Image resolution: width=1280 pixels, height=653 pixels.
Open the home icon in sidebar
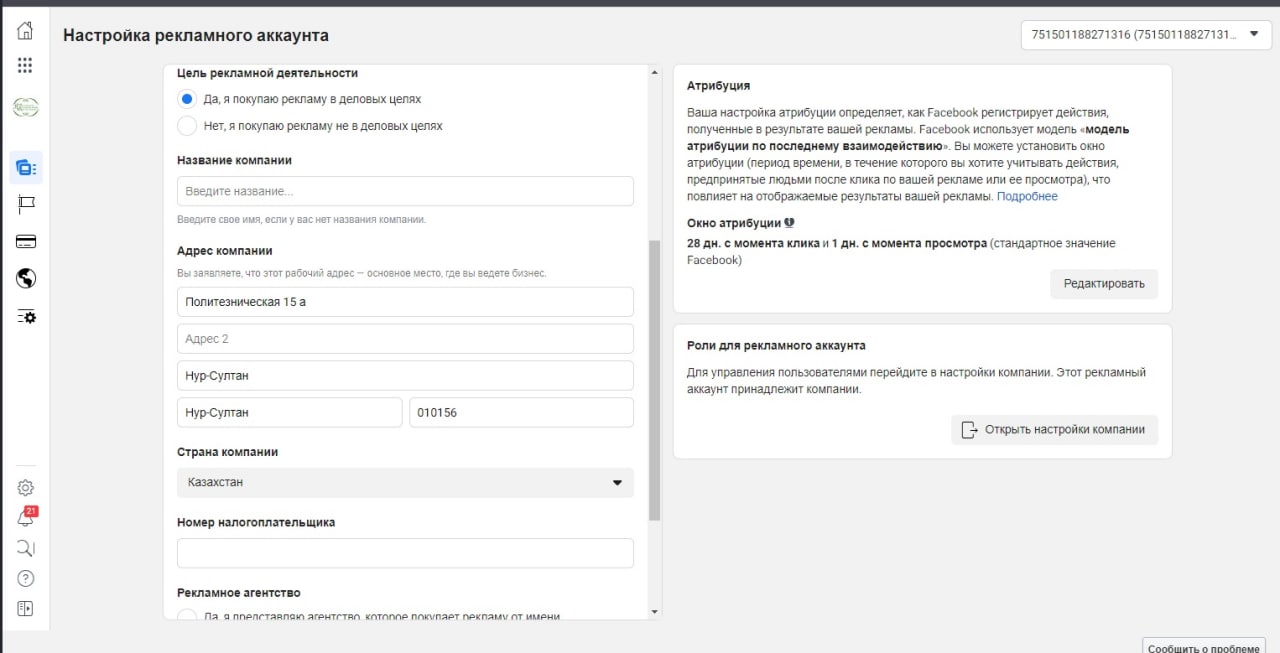click(25, 30)
